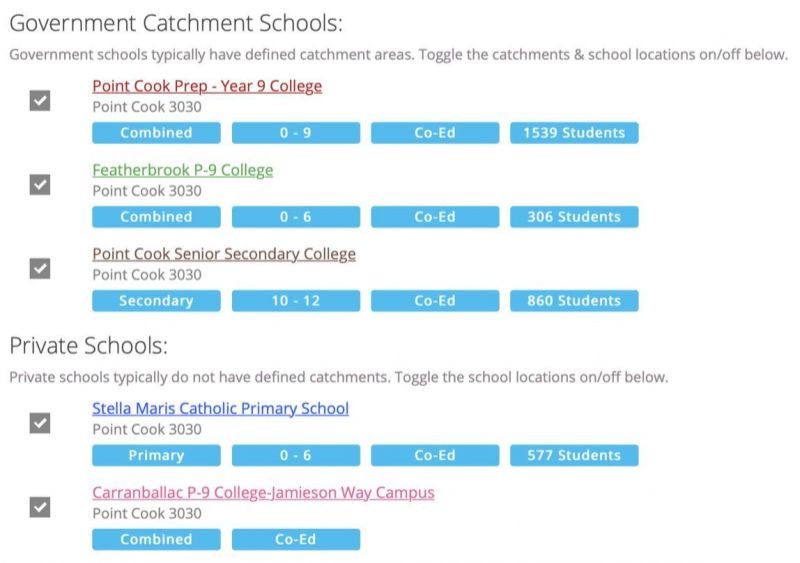Click the 10 - 12 year range tag
The image size is (800, 563).
point(295,301)
